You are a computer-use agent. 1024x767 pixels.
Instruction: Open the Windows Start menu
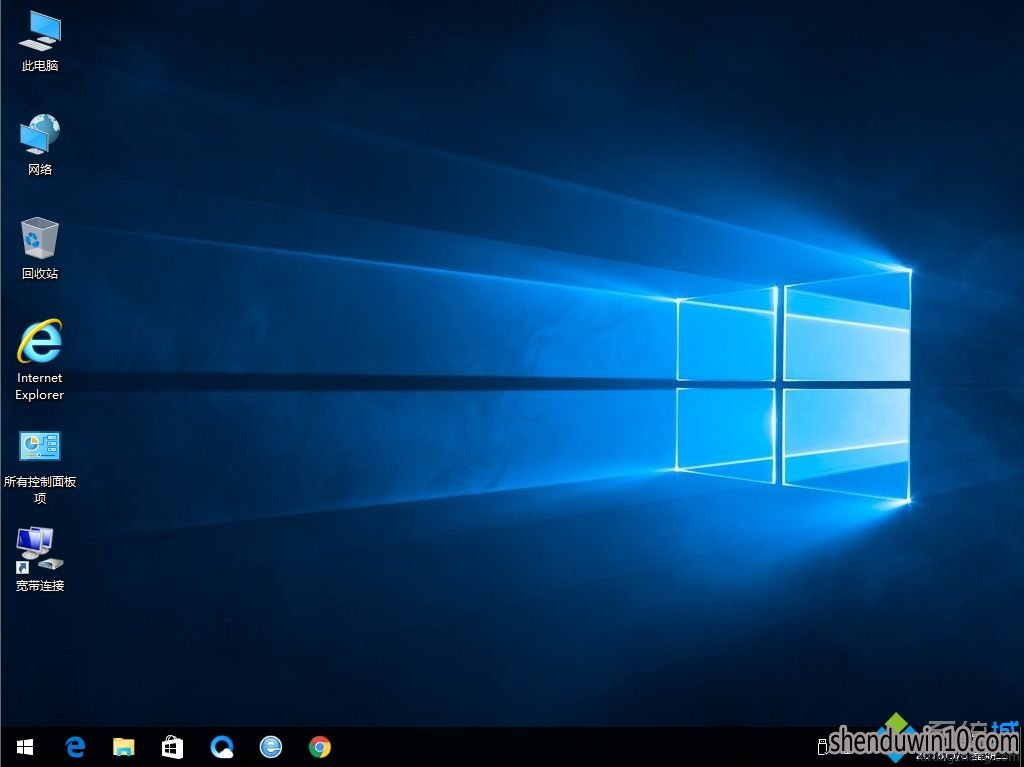tap(25, 747)
